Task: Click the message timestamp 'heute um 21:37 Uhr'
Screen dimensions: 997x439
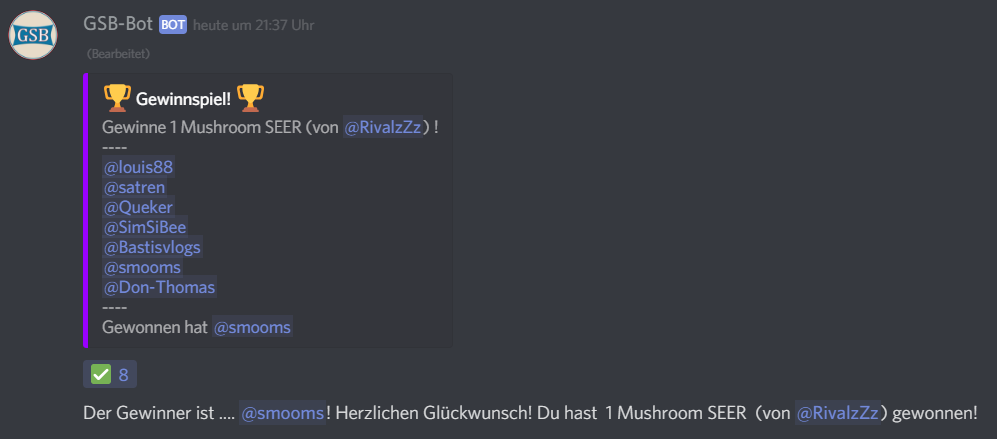Action: tap(254, 25)
